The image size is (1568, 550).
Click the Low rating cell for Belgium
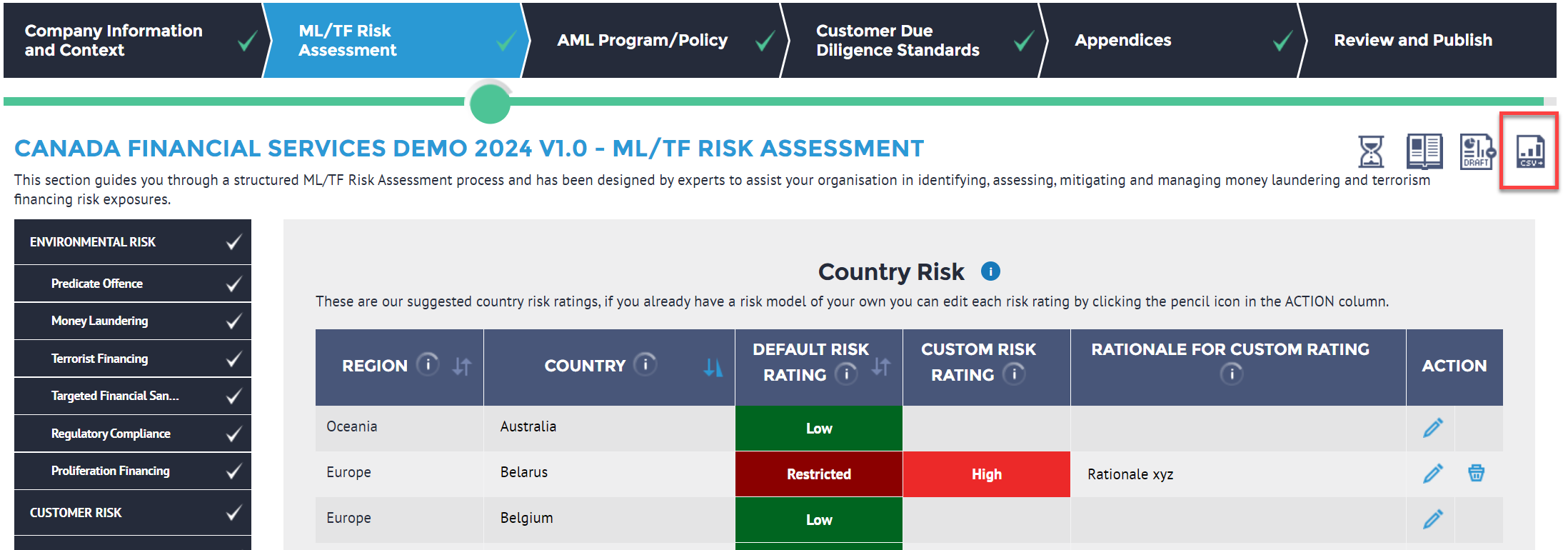819,520
